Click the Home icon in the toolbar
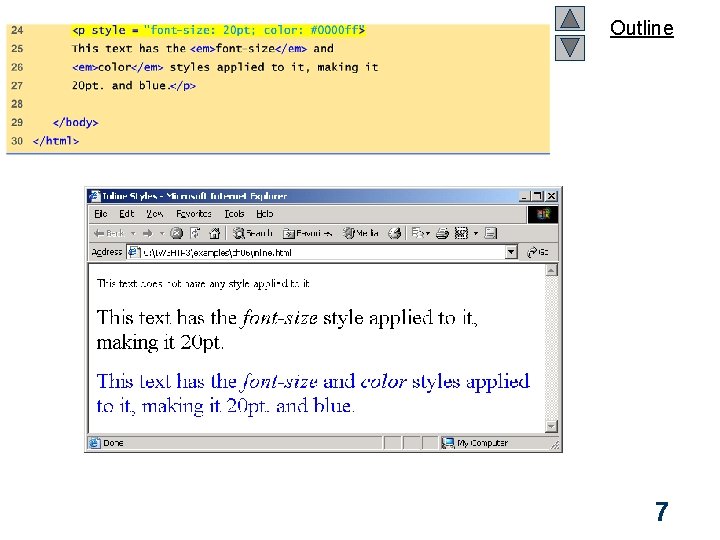The width and height of the screenshot is (720, 540). click(x=214, y=233)
